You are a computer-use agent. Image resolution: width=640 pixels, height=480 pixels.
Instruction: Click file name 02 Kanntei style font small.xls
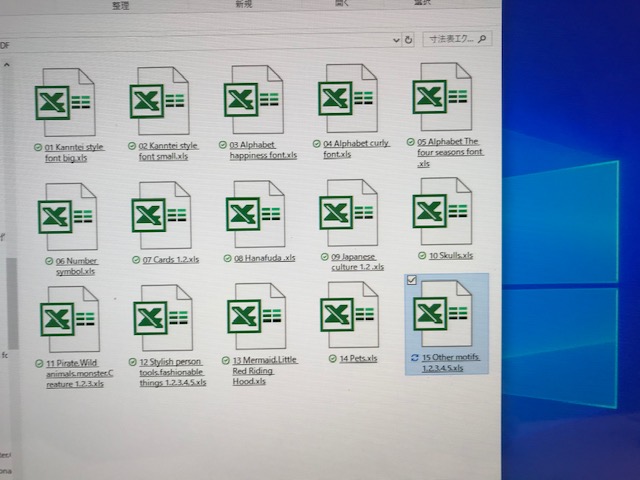168,151
